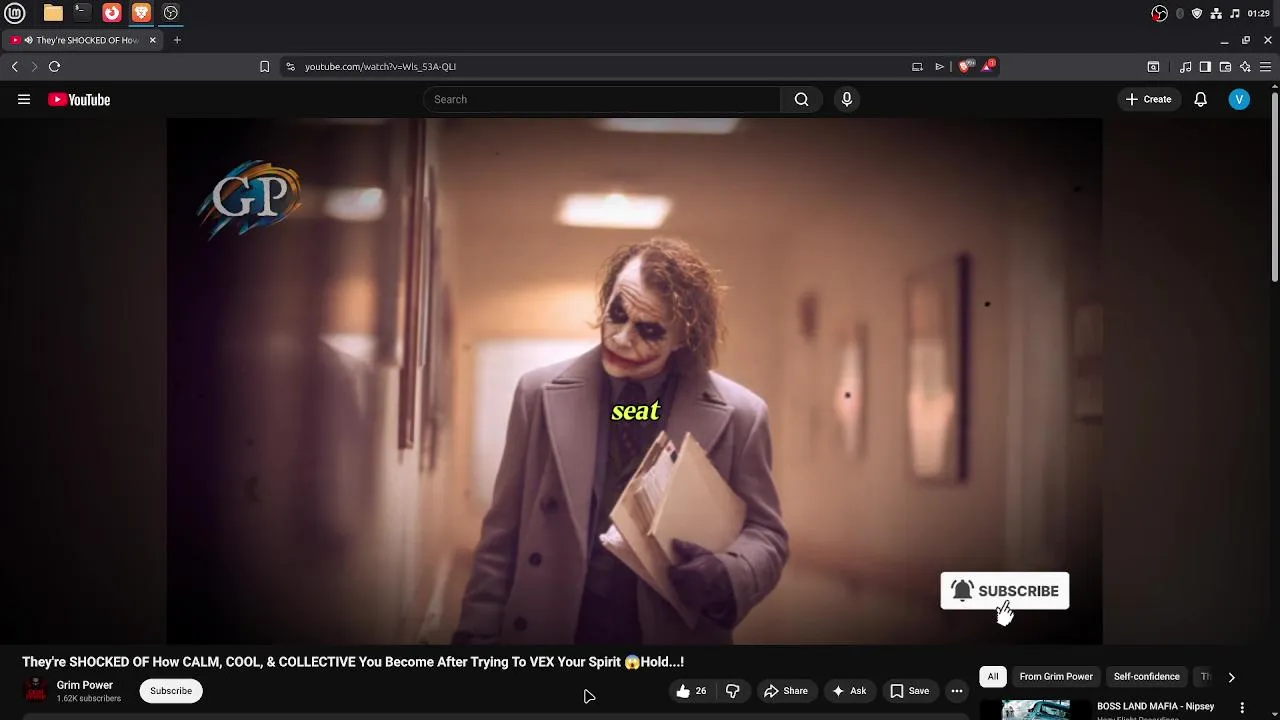
Task: Open BOSS LAND MAFIA - Nipsey title
Action: click(x=1156, y=706)
